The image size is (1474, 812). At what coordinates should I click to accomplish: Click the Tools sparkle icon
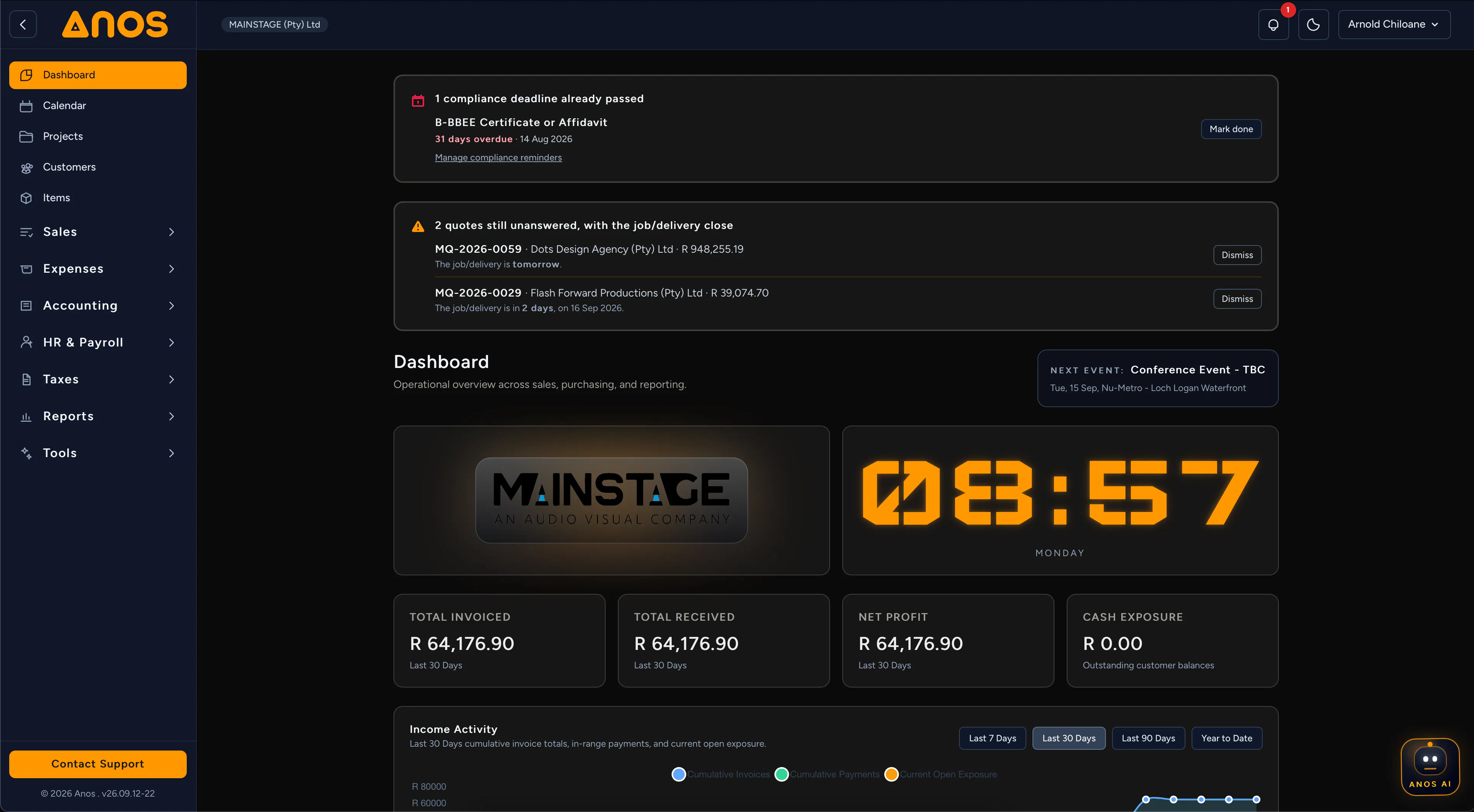tap(26, 454)
